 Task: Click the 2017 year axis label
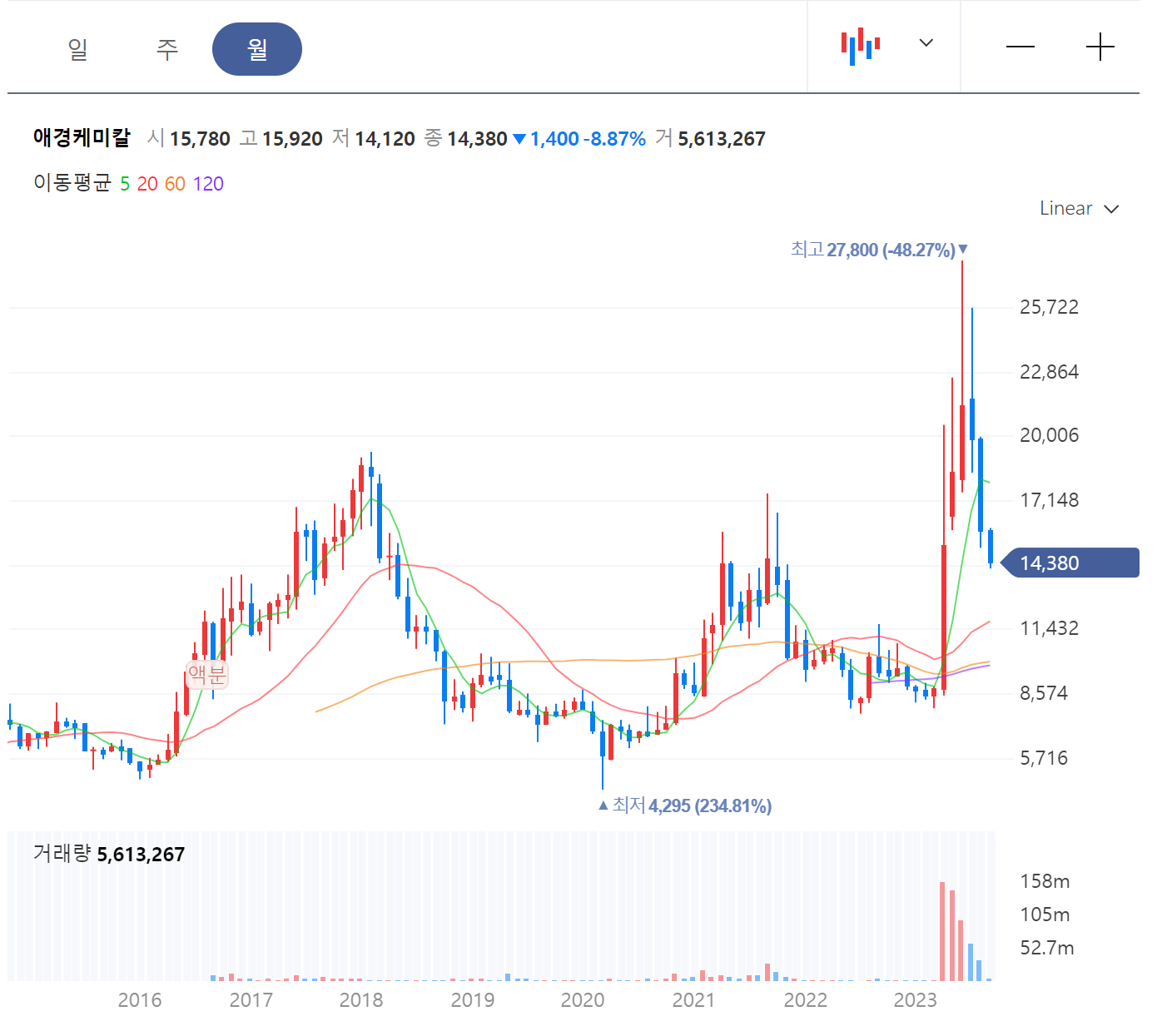[251, 999]
